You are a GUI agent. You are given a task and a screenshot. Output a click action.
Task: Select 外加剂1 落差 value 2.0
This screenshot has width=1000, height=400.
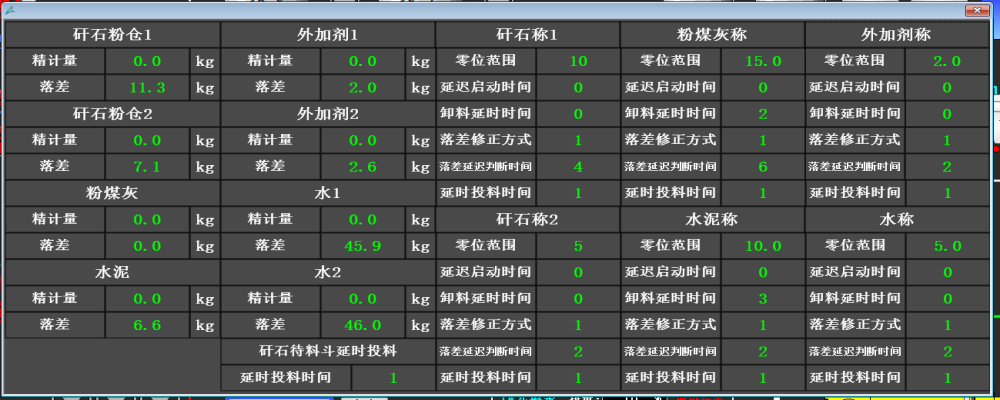363,87
